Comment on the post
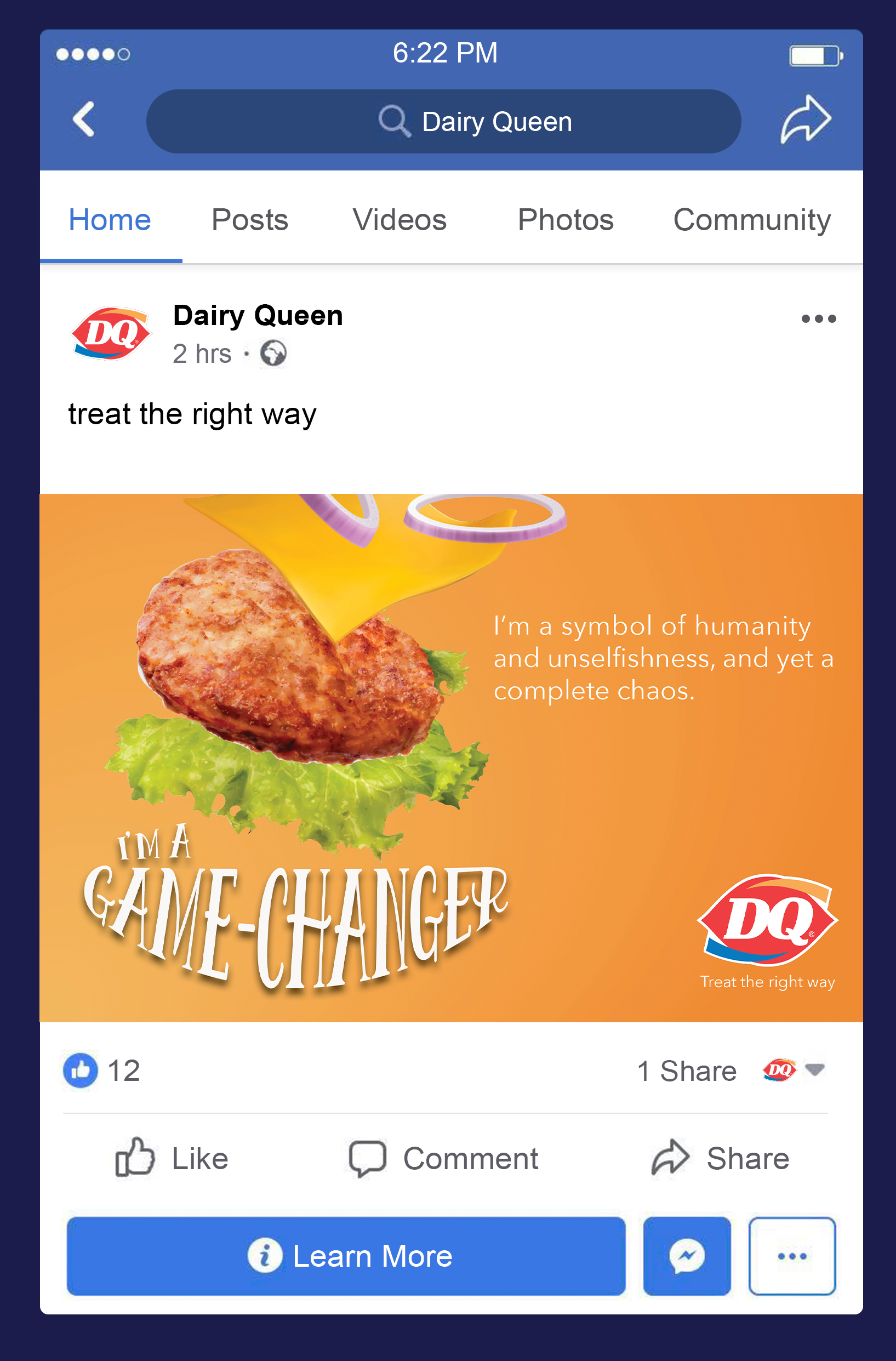The width and height of the screenshot is (896, 1361). 444,1158
